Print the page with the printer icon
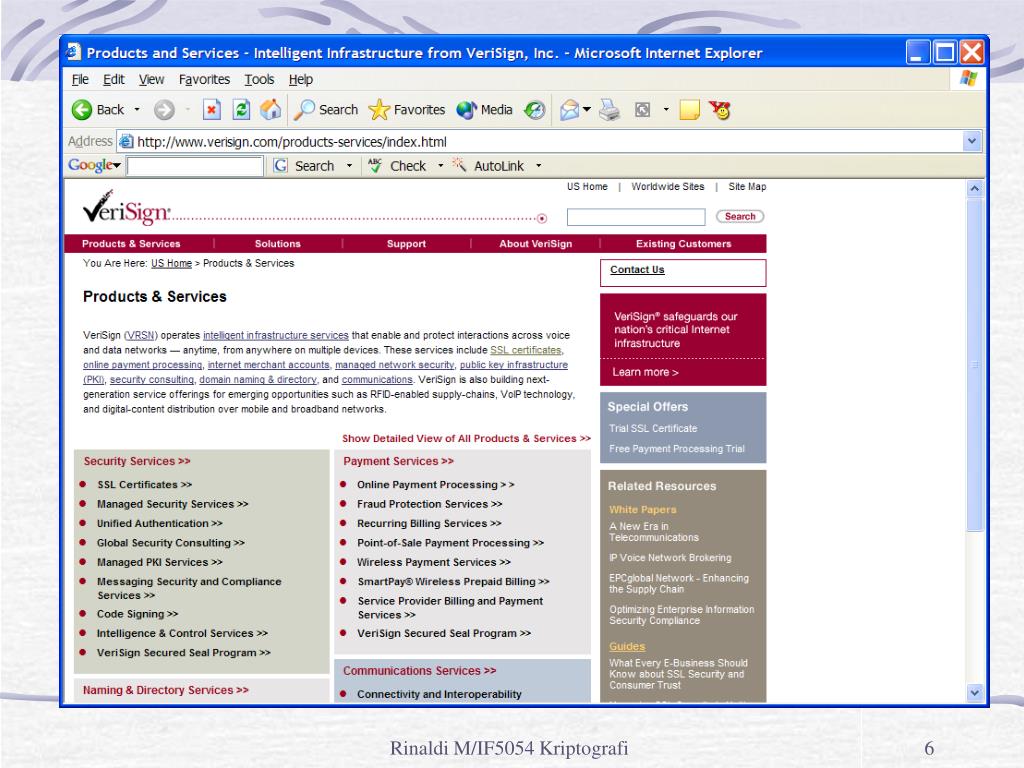 click(609, 110)
